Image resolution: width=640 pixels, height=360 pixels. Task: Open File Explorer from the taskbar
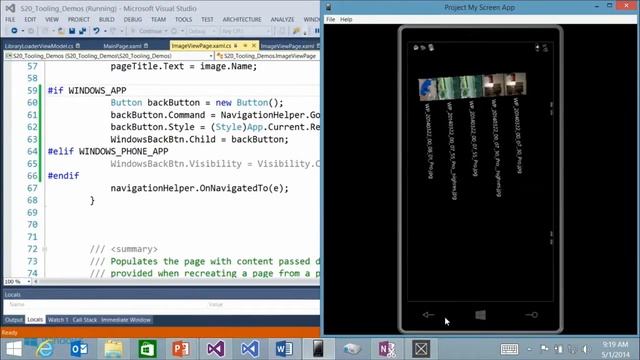tap(113, 349)
